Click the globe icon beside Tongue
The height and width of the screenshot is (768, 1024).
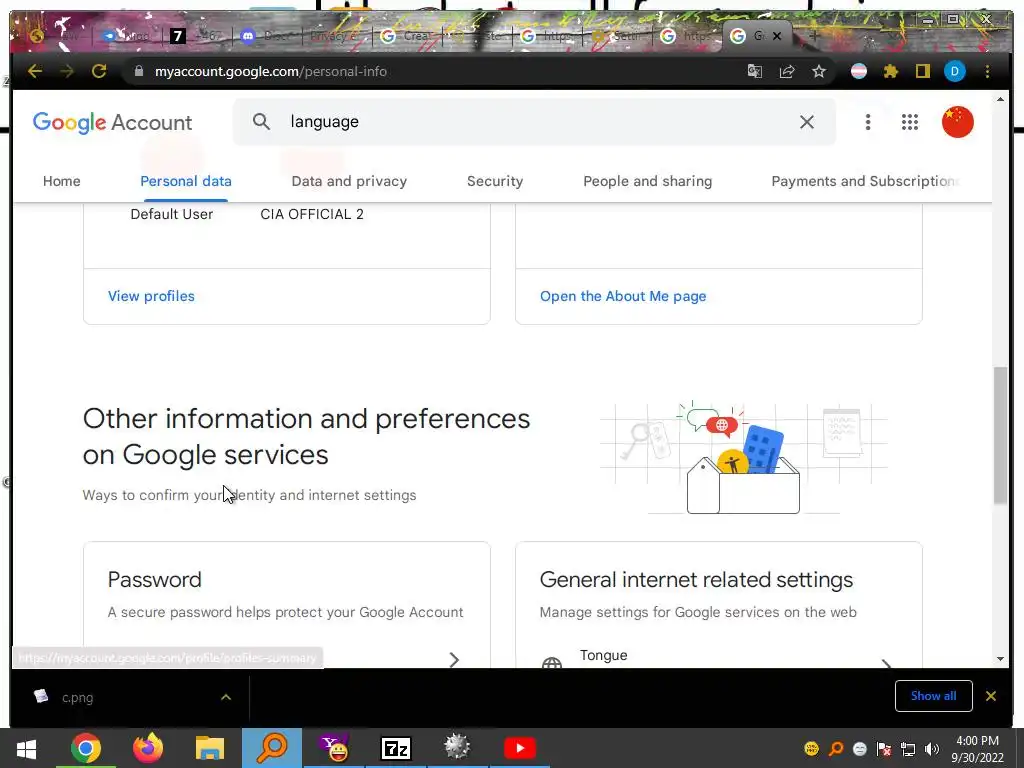coord(552,662)
